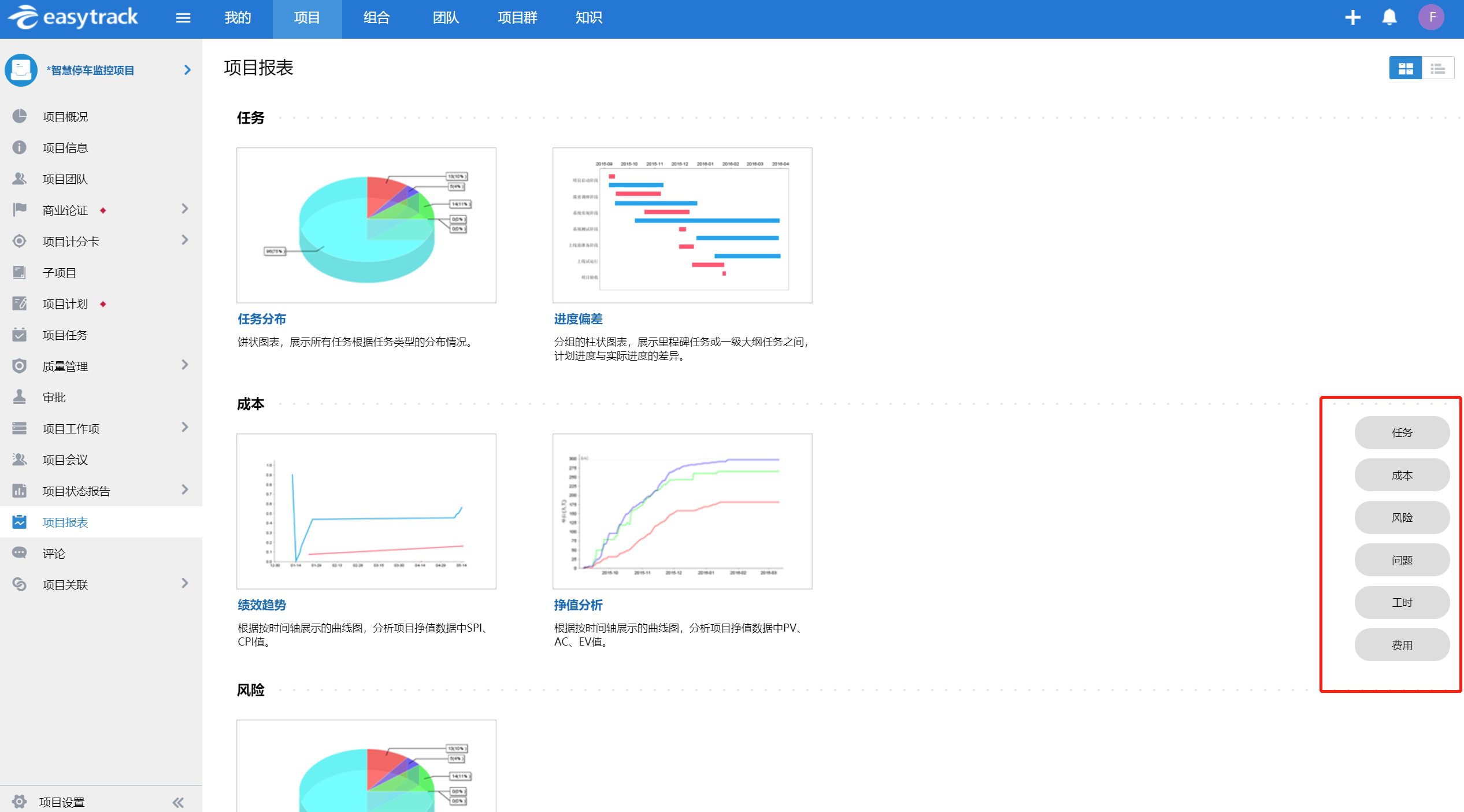Open the 团队 top navigation tab
1464x812 pixels.
click(x=446, y=18)
